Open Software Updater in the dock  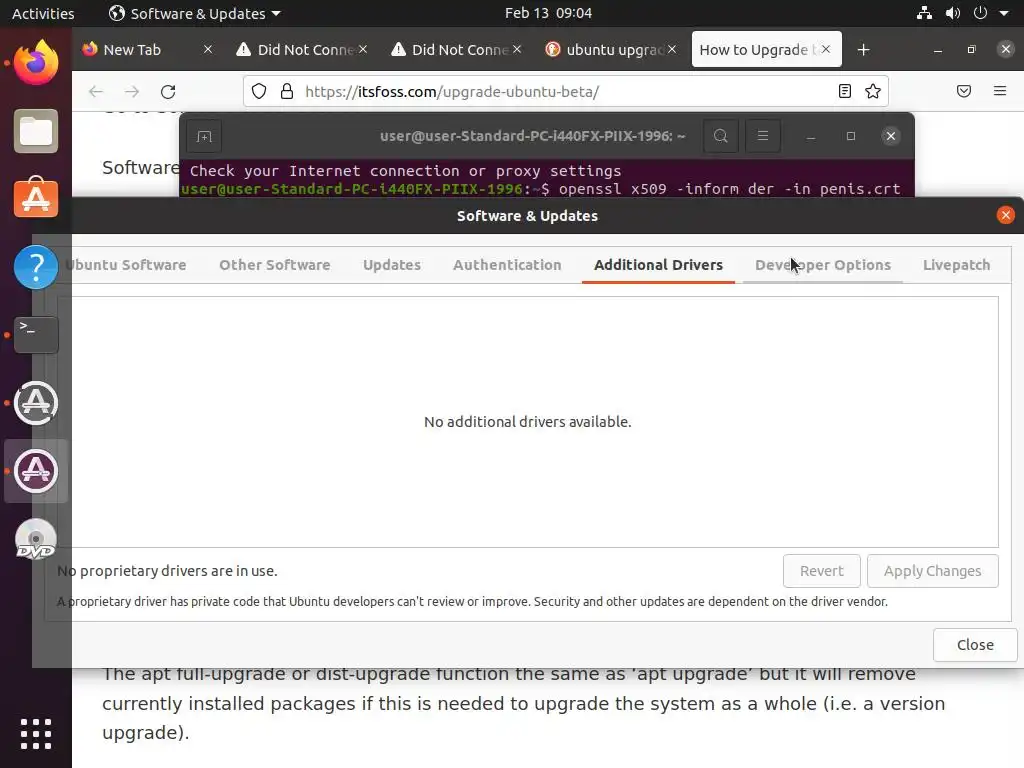(36, 403)
